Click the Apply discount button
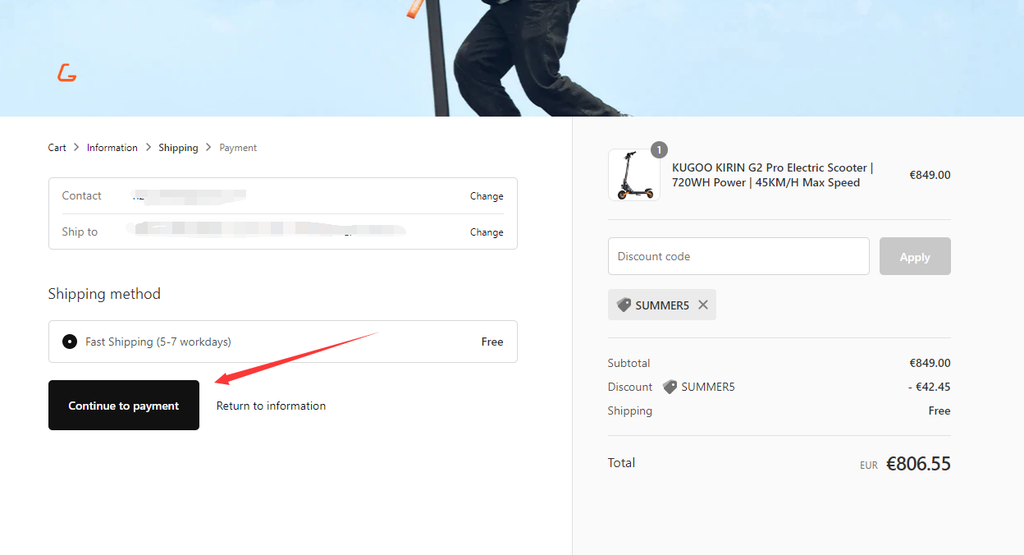This screenshot has height=555, width=1024. 915,256
